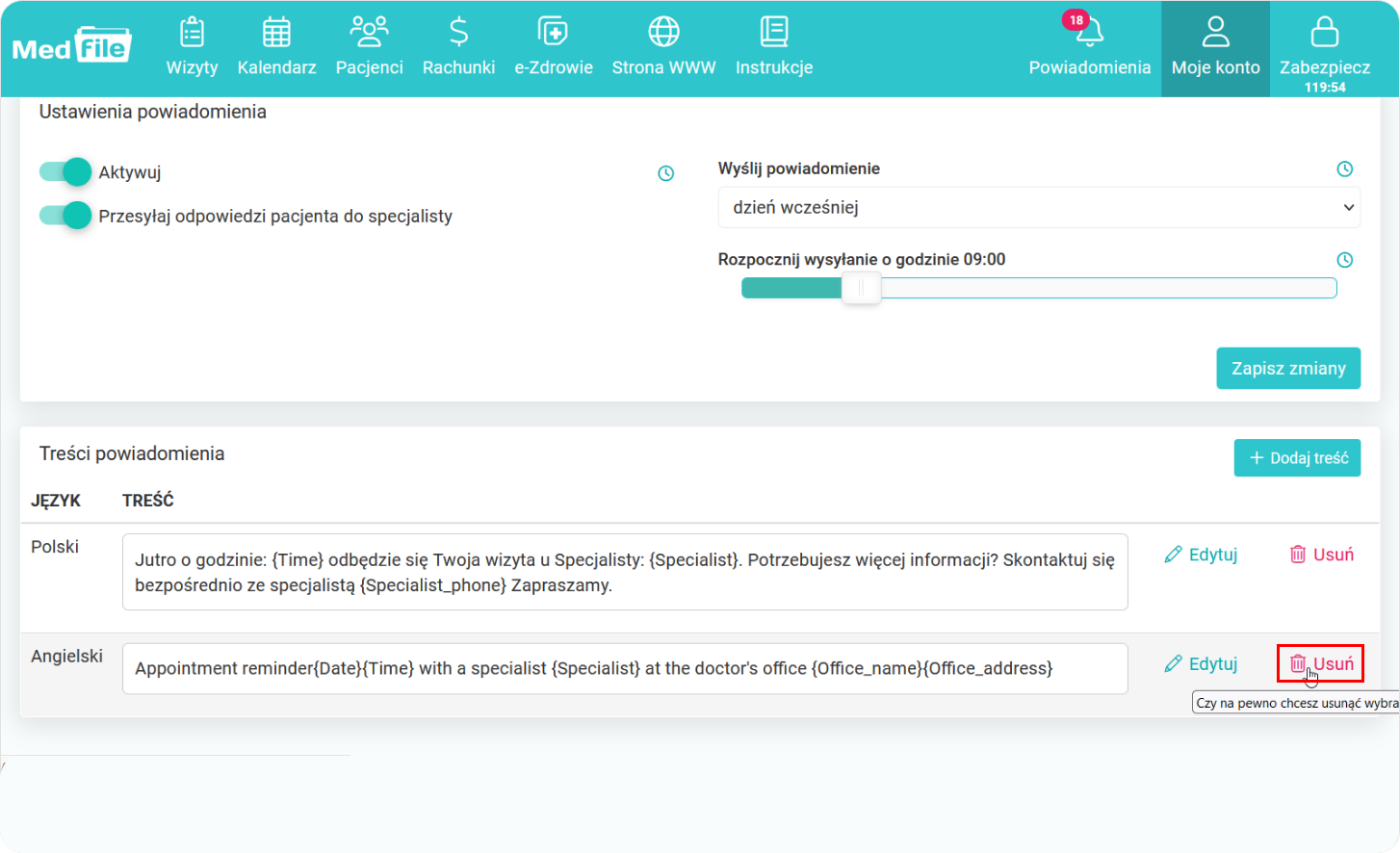The width and height of the screenshot is (1400, 853).
Task: Click Usuń text for Polski content
Action: 1334,555
